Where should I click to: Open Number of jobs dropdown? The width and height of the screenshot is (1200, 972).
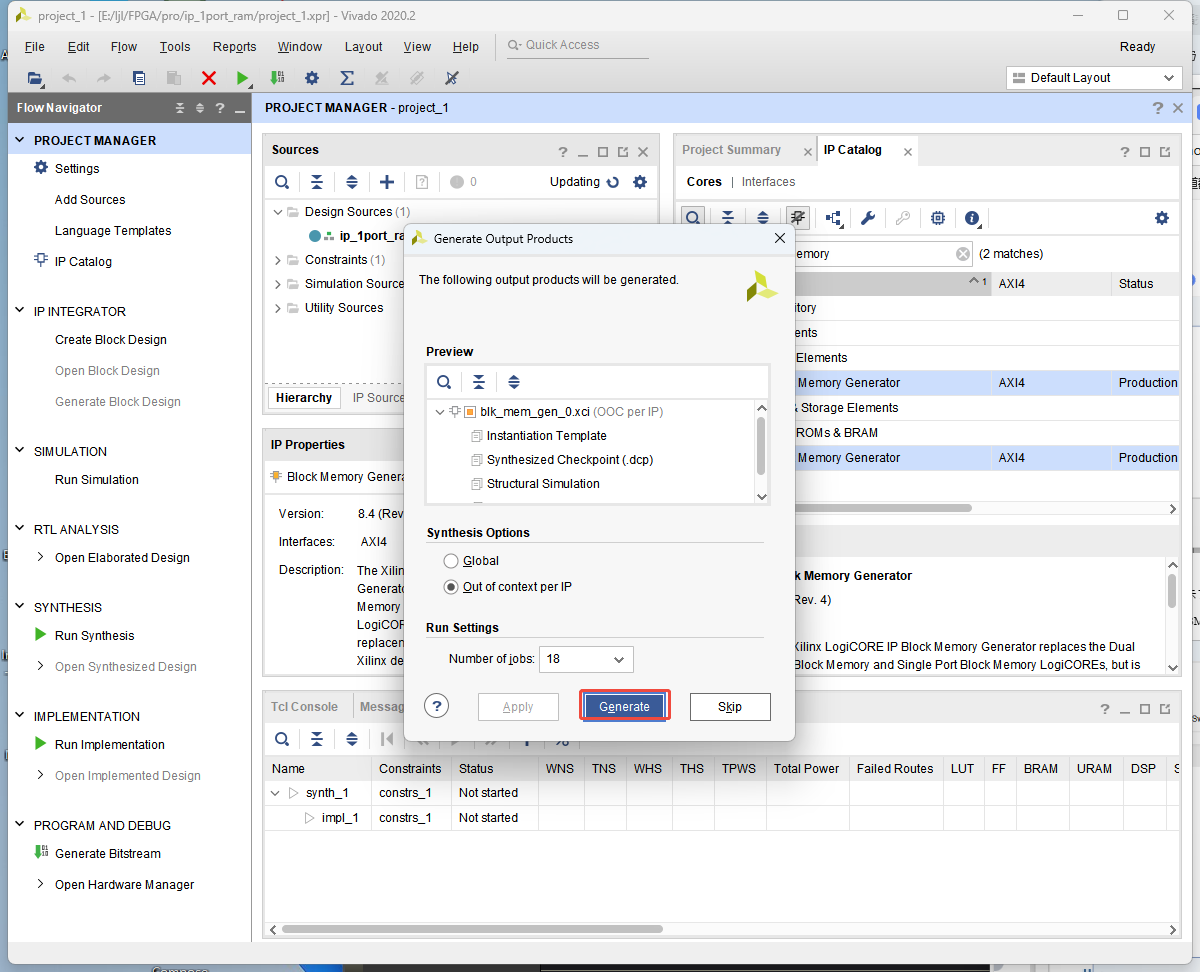click(x=586, y=659)
